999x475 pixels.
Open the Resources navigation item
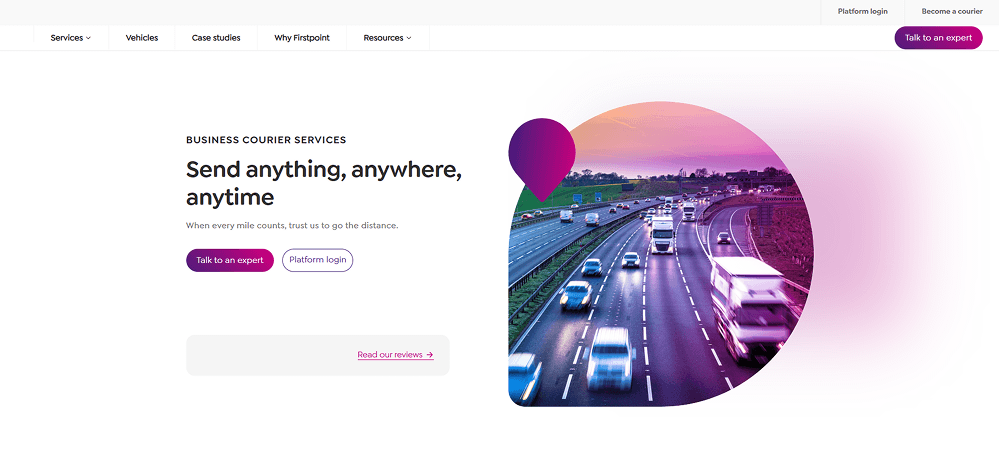pos(387,38)
